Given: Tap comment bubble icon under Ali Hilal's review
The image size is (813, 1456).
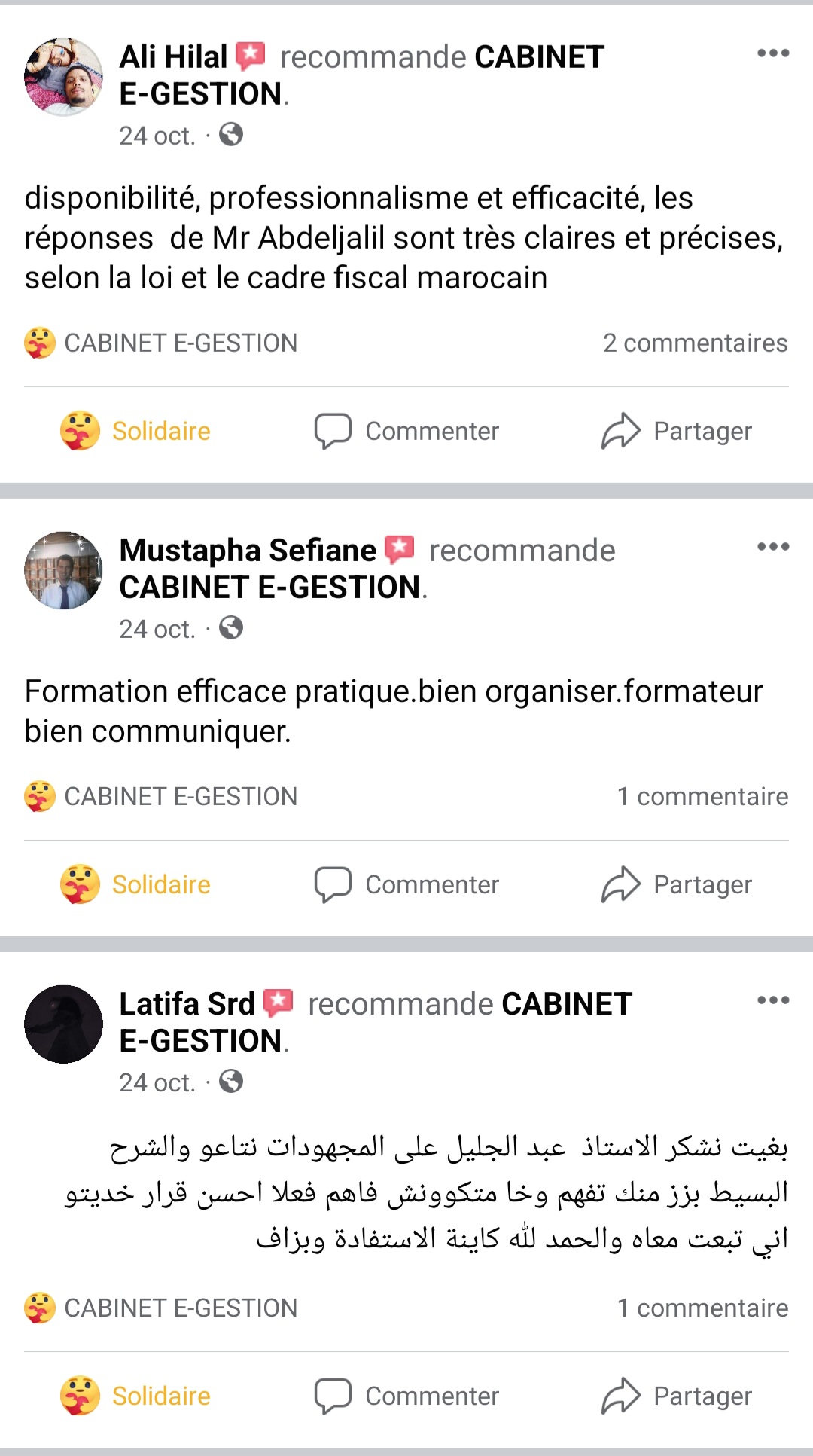Looking at the screenshot, I should coord(333,431).
